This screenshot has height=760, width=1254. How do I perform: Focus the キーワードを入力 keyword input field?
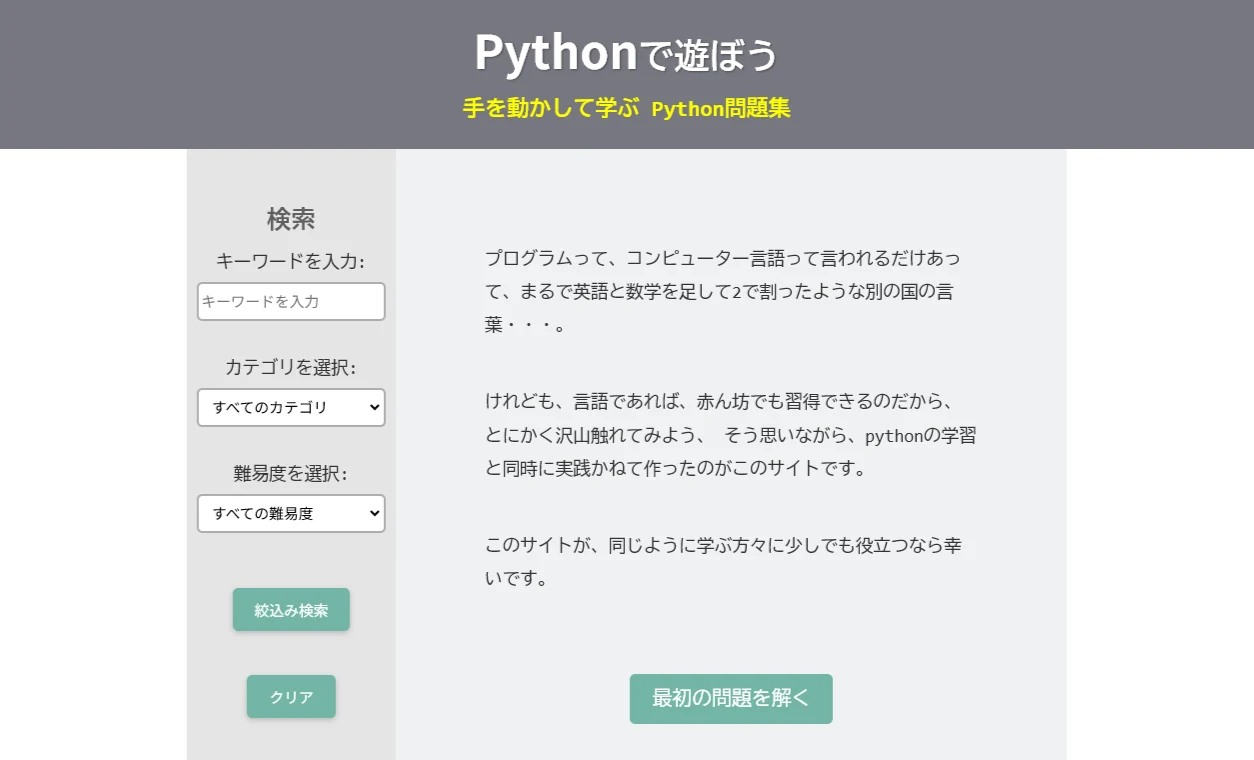click(291, 301)
